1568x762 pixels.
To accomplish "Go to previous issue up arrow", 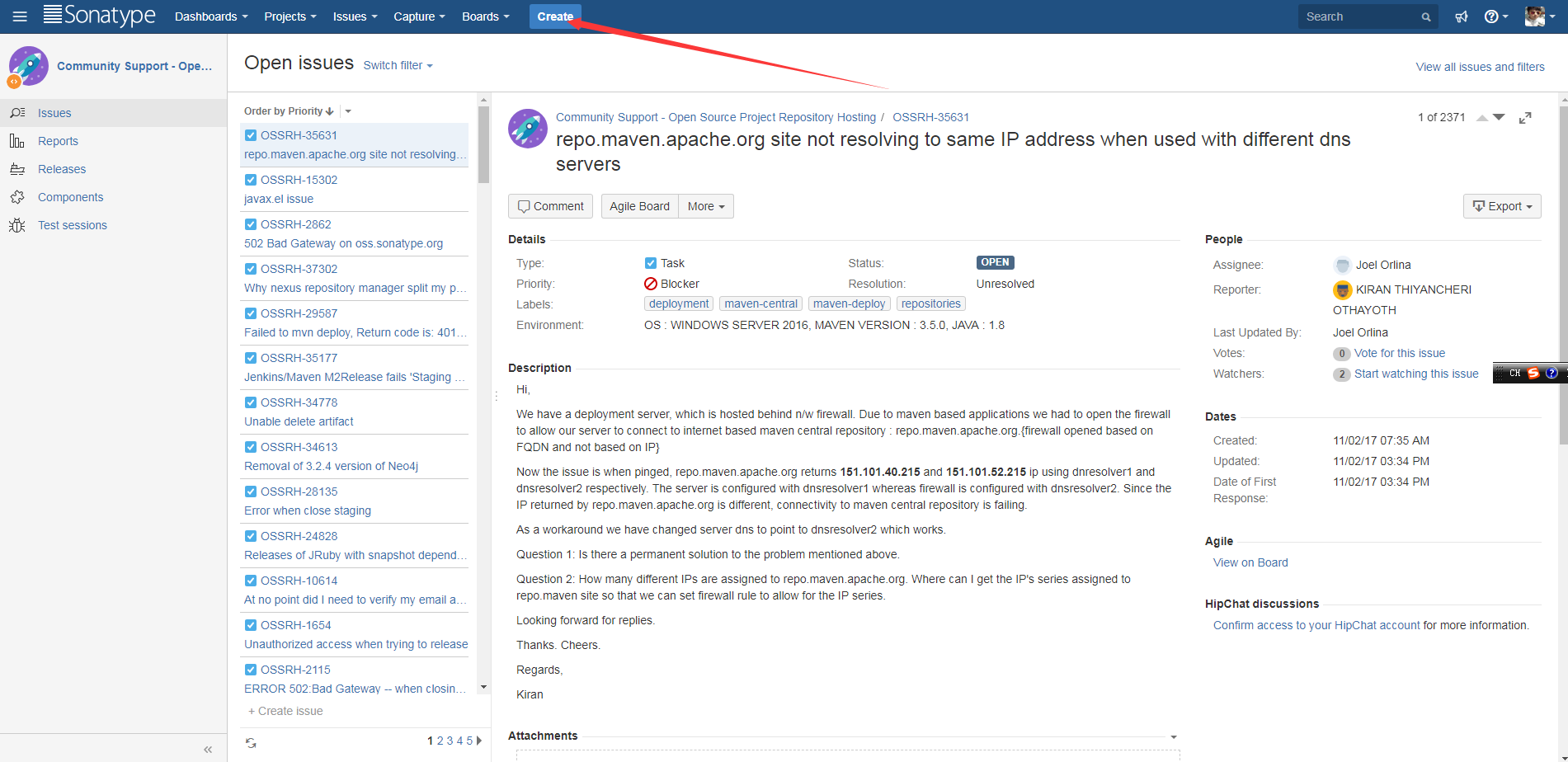I will [1482, 118].
